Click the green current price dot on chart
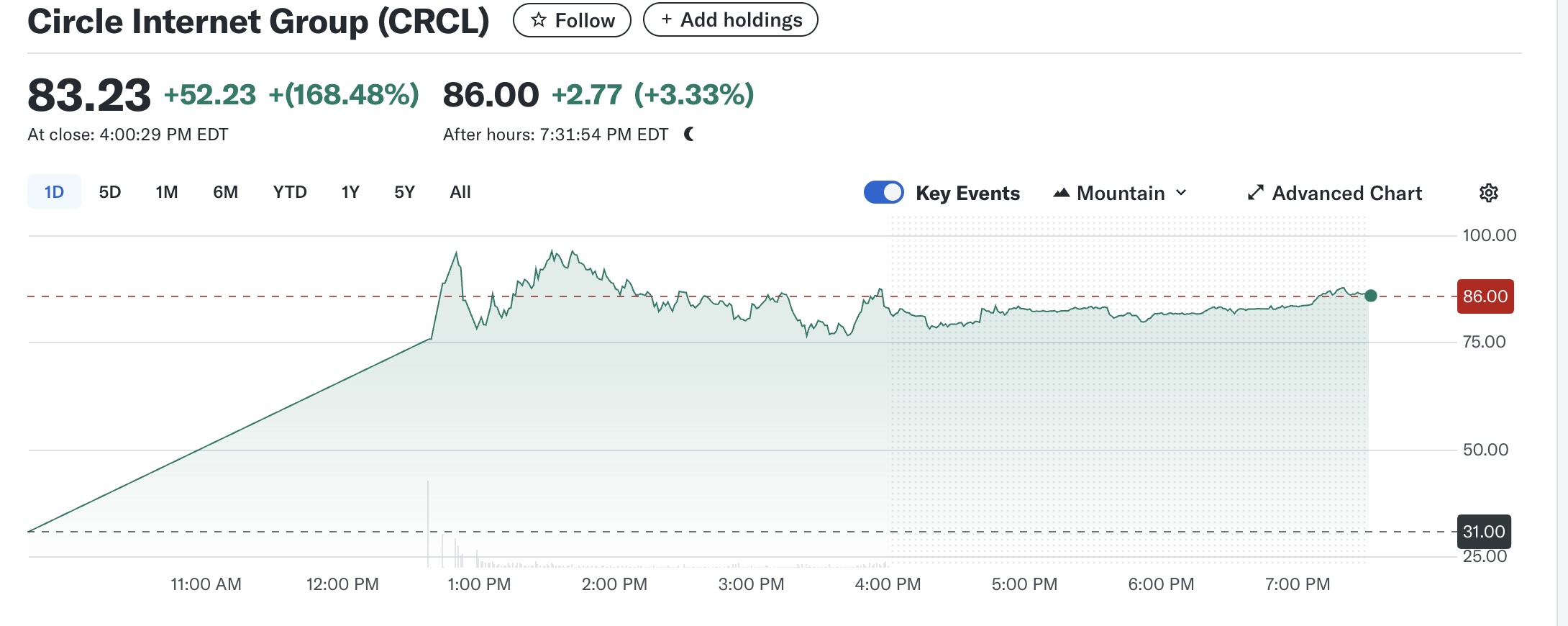This screenshot has height=626, width=1568. [1370, 296]
